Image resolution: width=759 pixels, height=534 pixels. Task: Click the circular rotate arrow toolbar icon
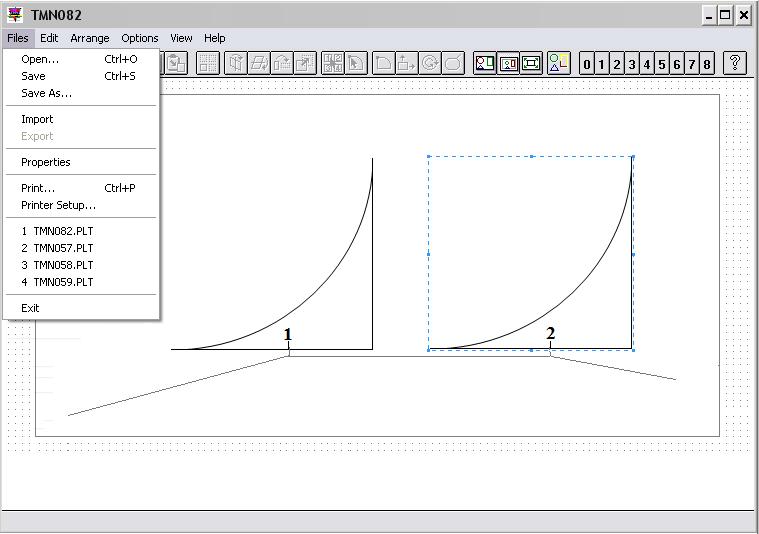tap(430, 63)
